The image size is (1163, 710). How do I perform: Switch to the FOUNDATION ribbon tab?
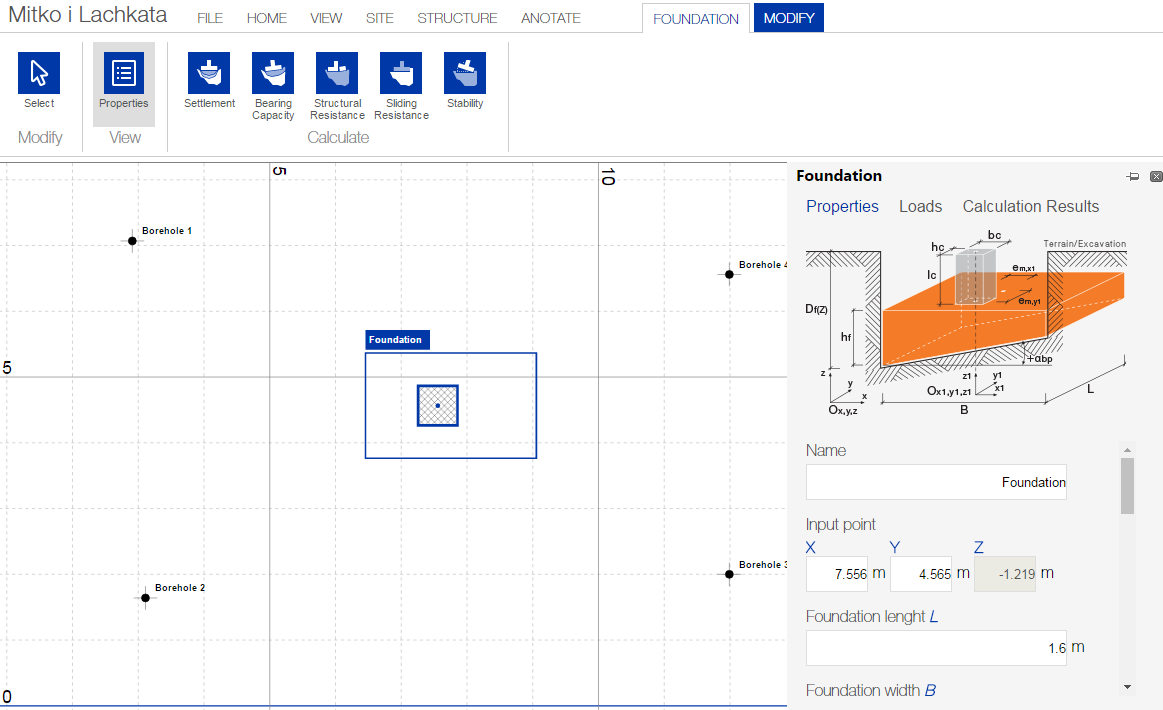pyautogui.click(x=696, y=19)
